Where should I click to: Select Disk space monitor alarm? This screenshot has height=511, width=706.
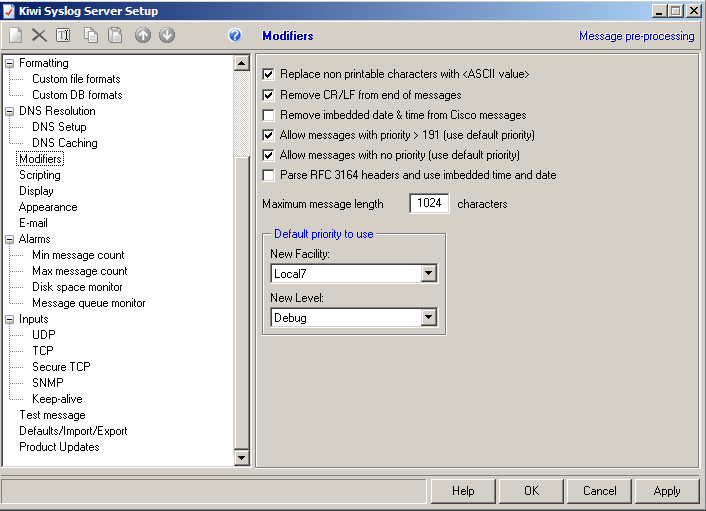(77, 287)
